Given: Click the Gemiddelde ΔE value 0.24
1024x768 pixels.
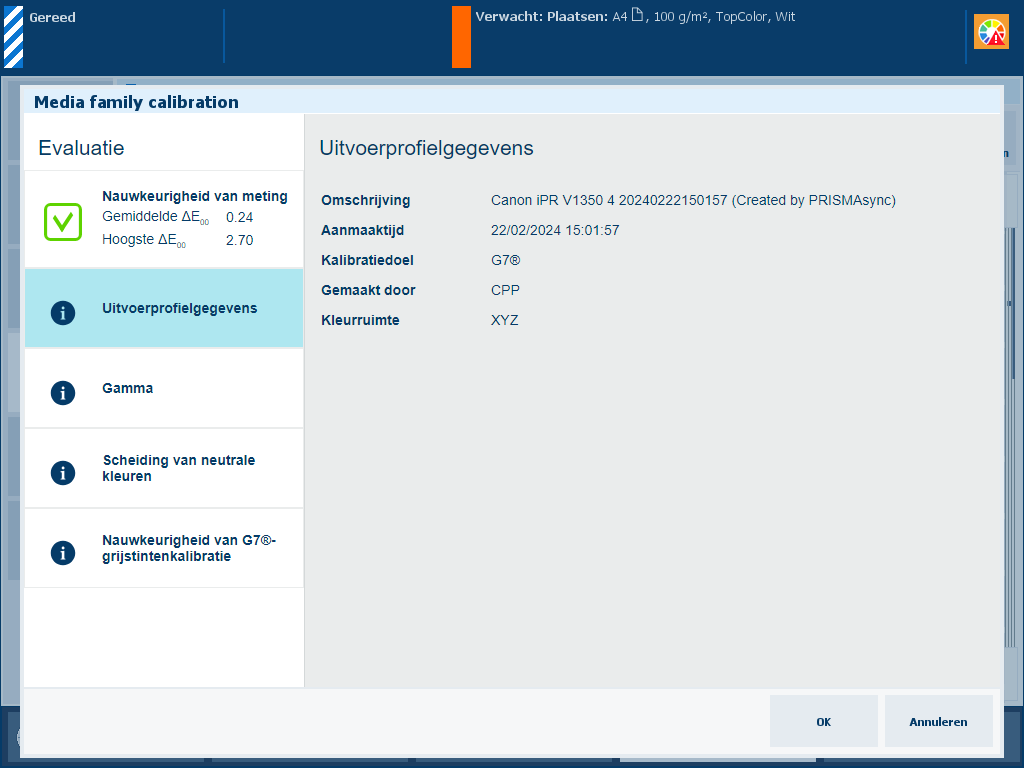Looking at the screenshot, I should coord(240,217).
